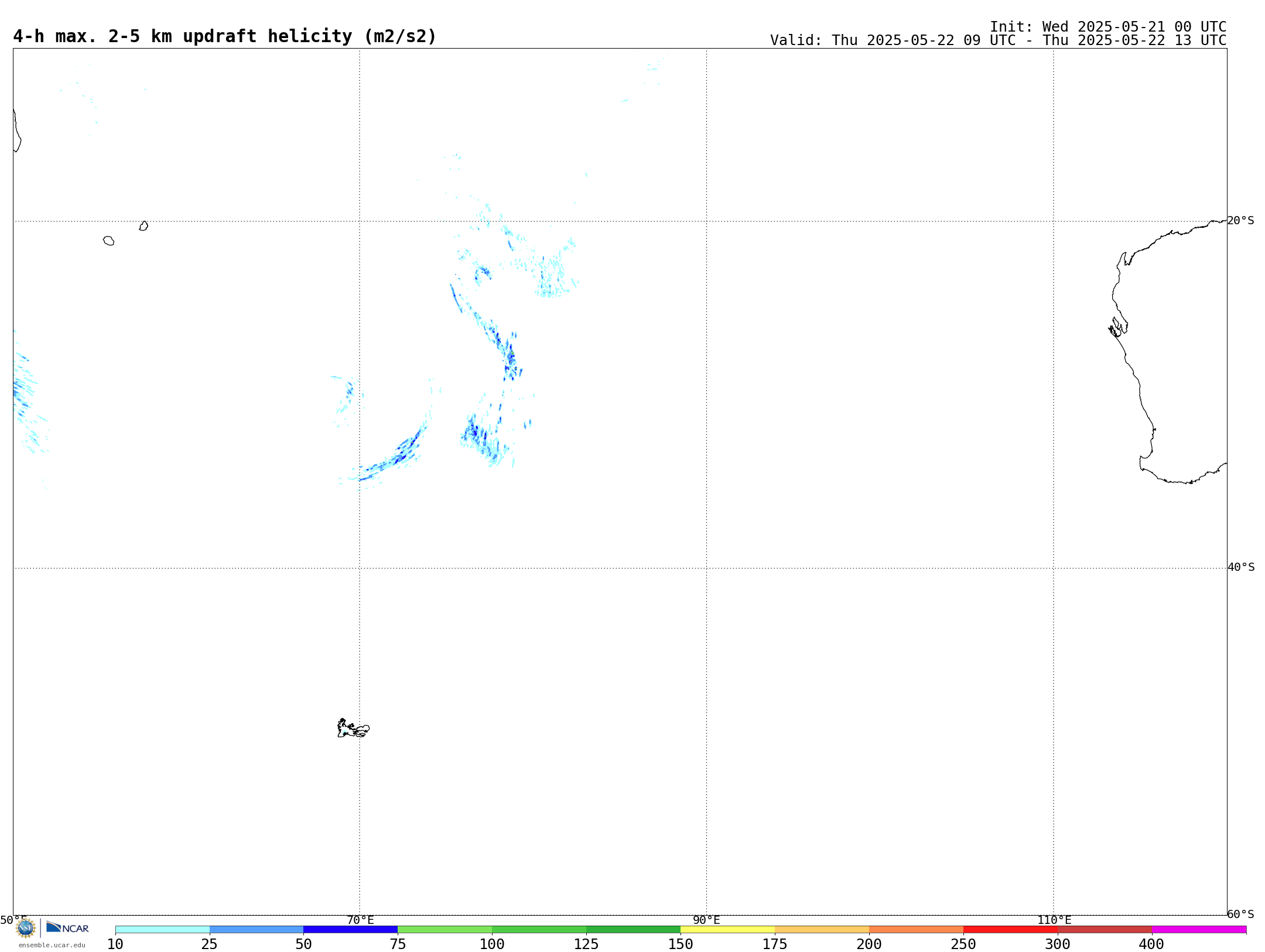
Task: Click the colorbar tick label 75
Action: click(x=398, y=944)
